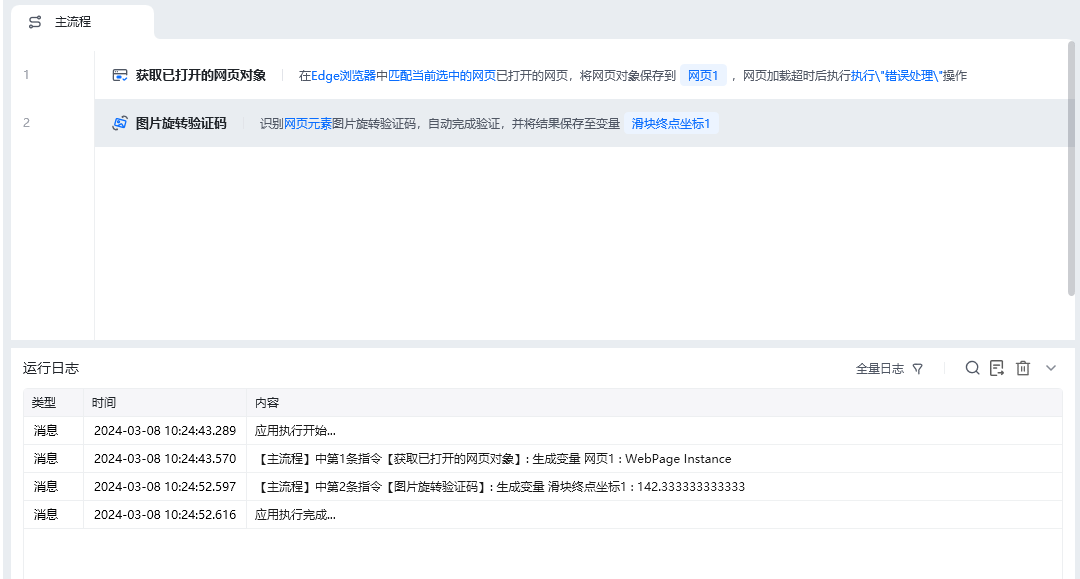This screenshot has width=1080, height=579.
Task: Select log entry about 生成变量 网页1
Action: click(x=543, y=459)
